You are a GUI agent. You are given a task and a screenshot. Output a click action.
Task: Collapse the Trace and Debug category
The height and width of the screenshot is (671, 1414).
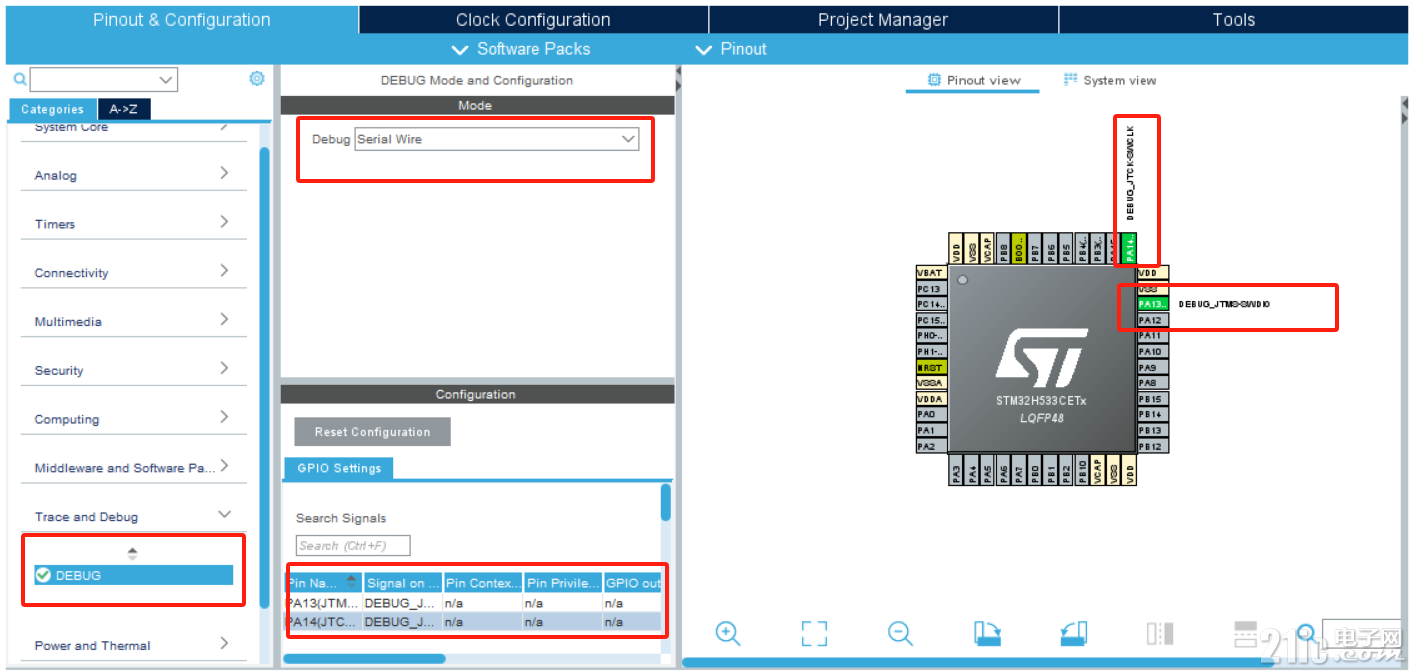[225, 514]
